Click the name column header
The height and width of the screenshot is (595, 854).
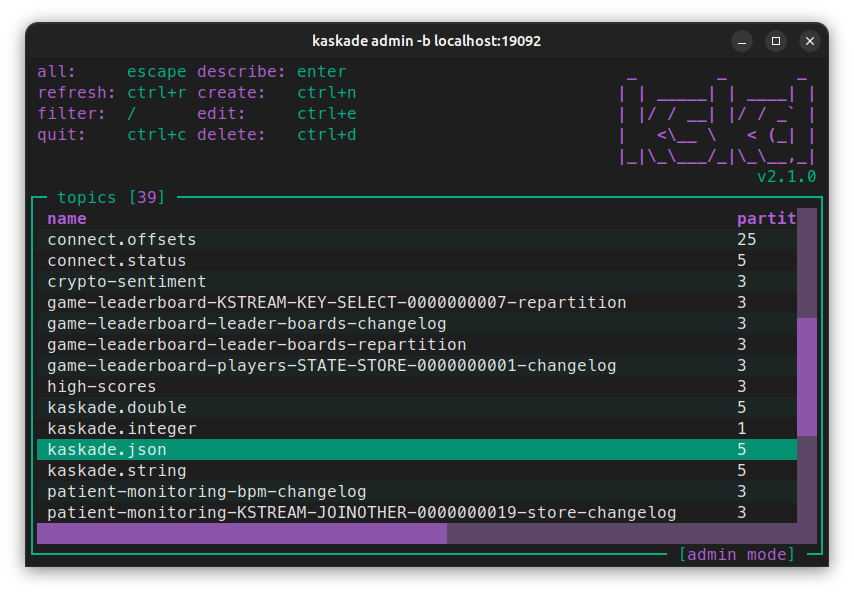(x=67, y=218)
